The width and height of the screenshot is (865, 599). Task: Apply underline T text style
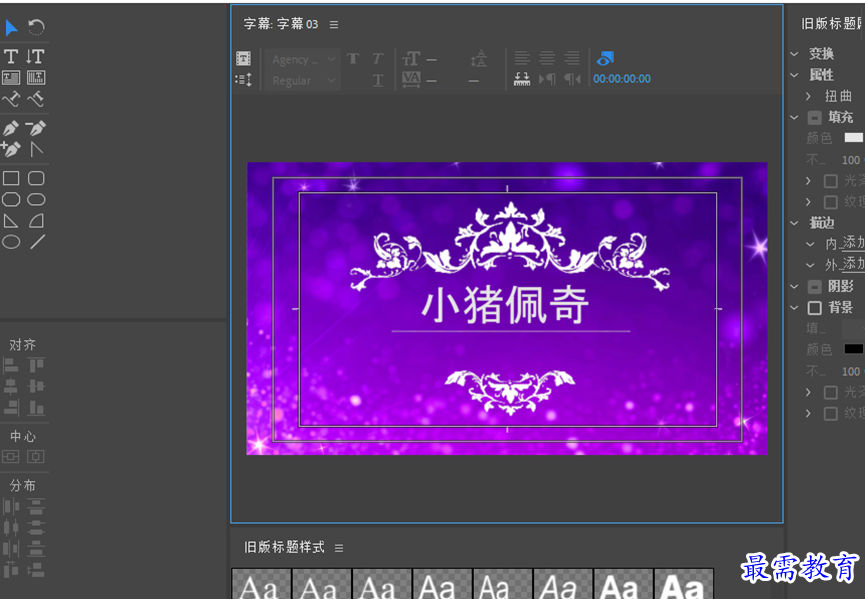point(378,81)
